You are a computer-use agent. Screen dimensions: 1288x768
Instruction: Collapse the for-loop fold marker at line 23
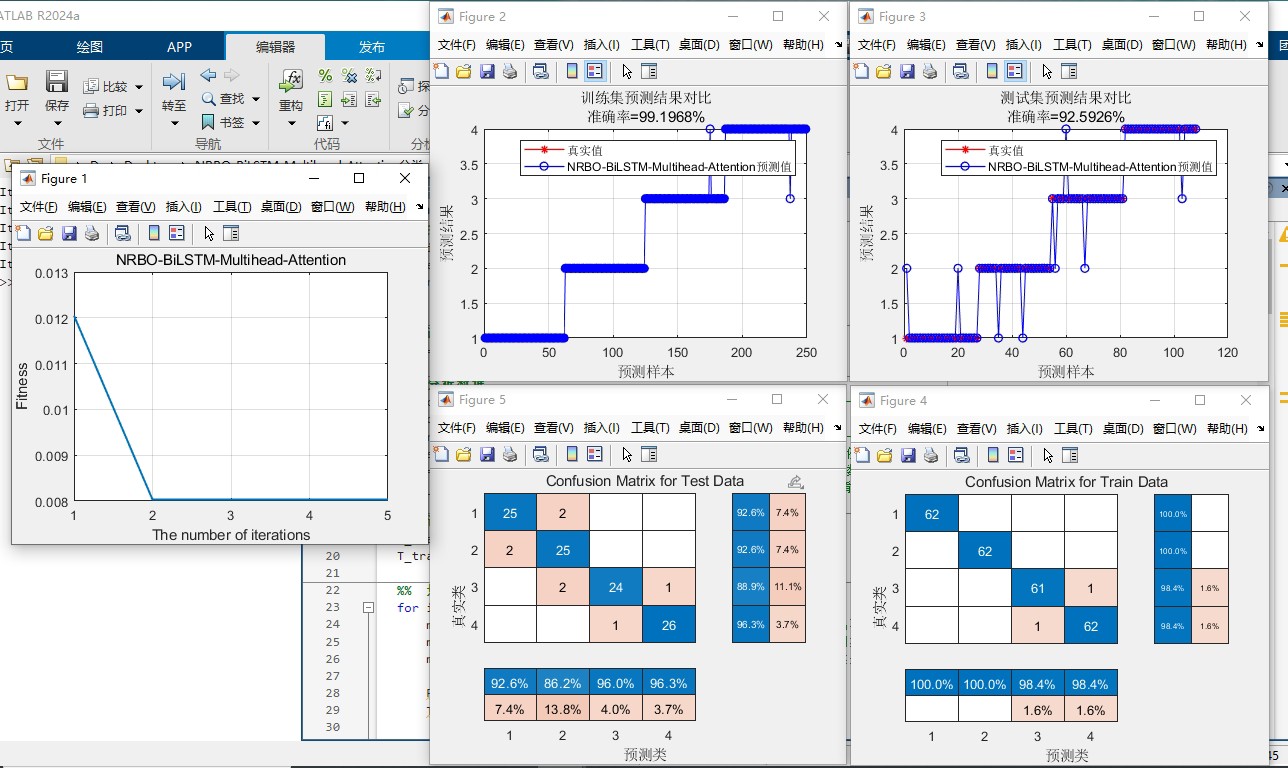coord(368,607)
